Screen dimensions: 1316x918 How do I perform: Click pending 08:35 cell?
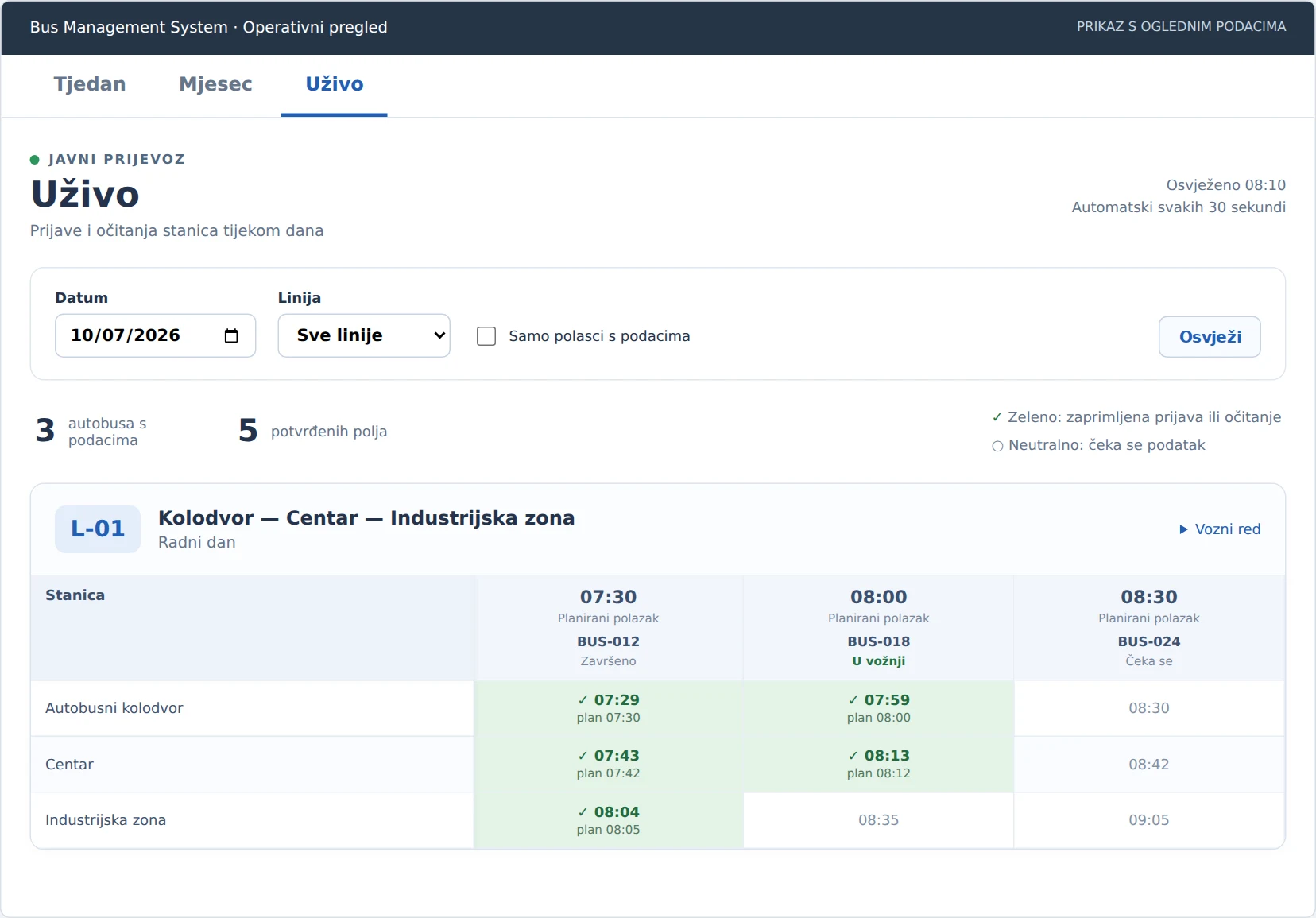coord(879,820)
